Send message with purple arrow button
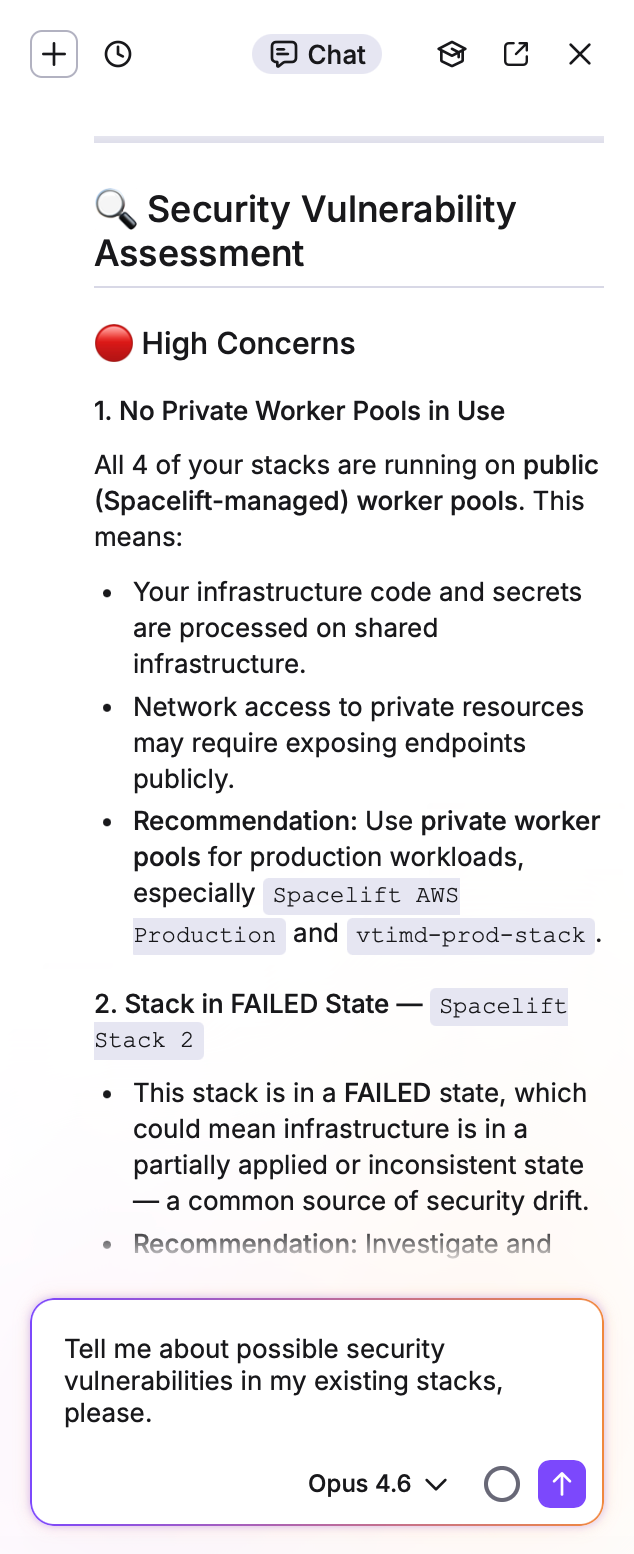Viewport: 634px width, 1554px height. coord(562,1484)
